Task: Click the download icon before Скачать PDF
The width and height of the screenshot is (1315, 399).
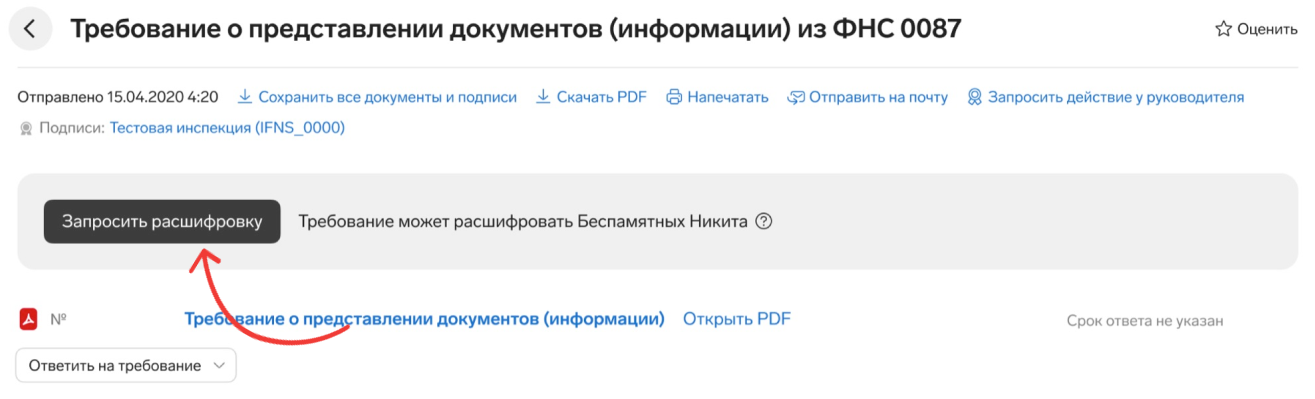Action: tap(544, 97)
